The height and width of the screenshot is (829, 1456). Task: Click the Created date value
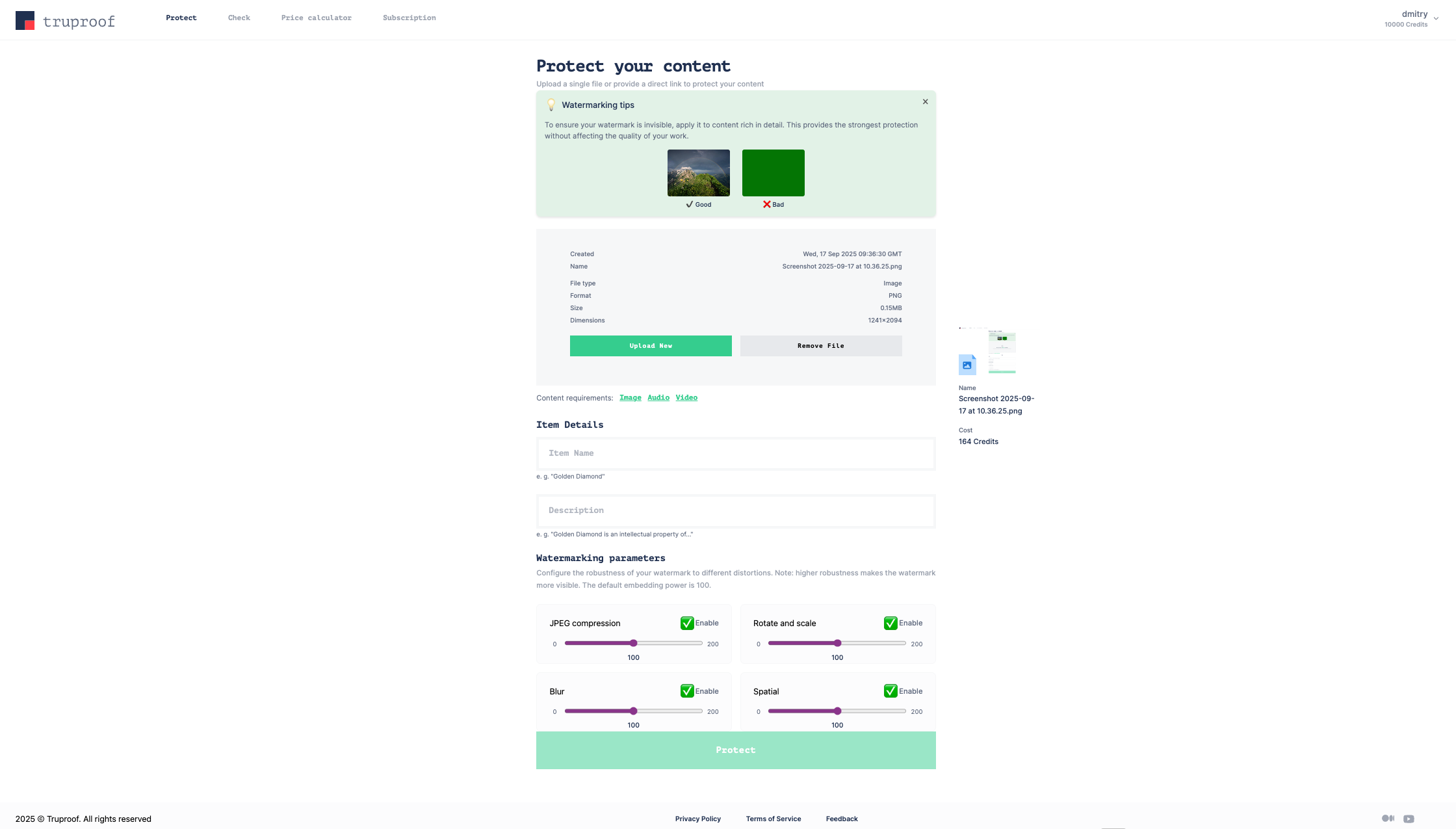tap(852, 254)
